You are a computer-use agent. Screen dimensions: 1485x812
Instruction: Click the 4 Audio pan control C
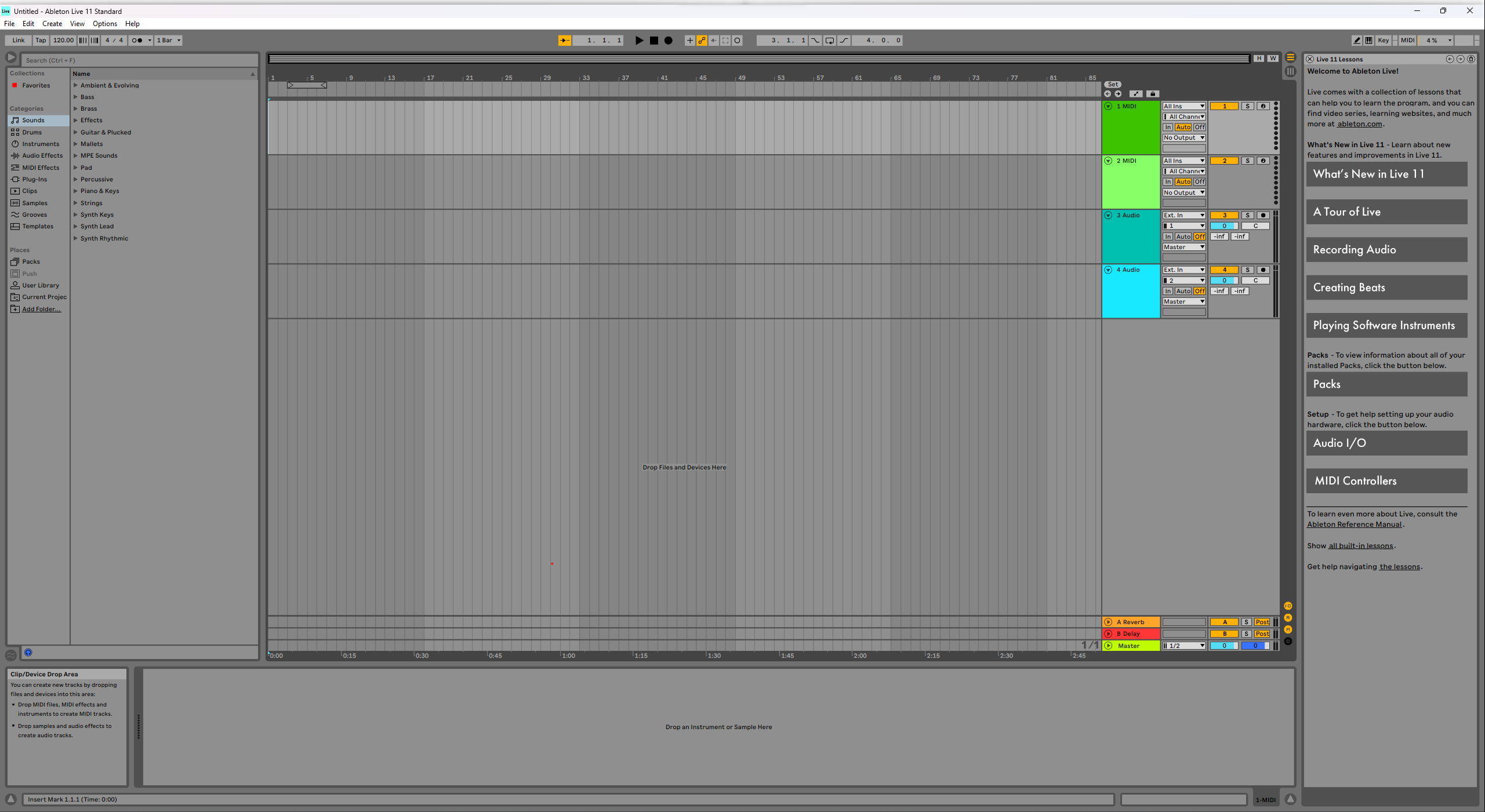[x=1255, y=281]
